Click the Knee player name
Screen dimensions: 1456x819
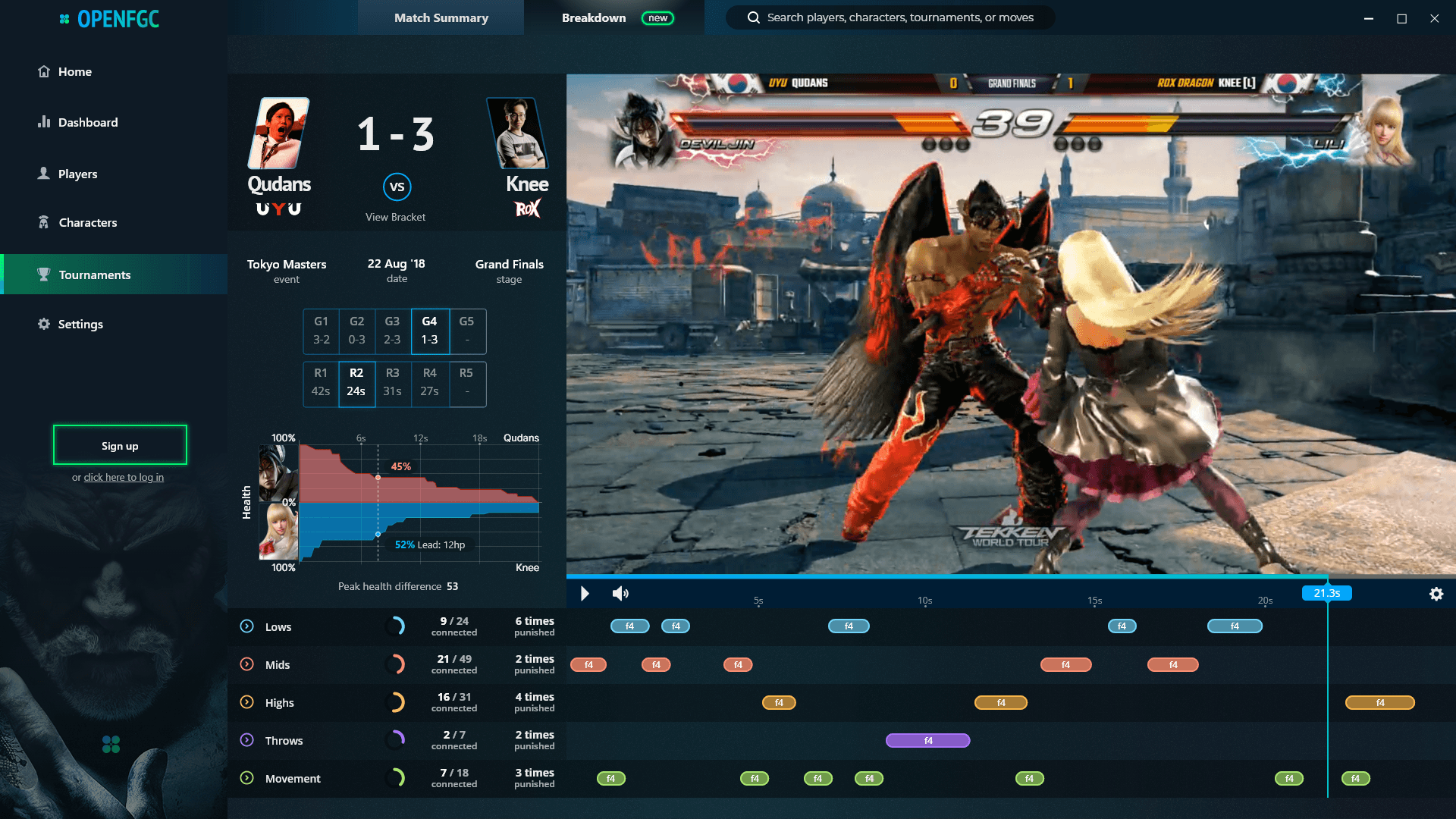coord(527,184)
